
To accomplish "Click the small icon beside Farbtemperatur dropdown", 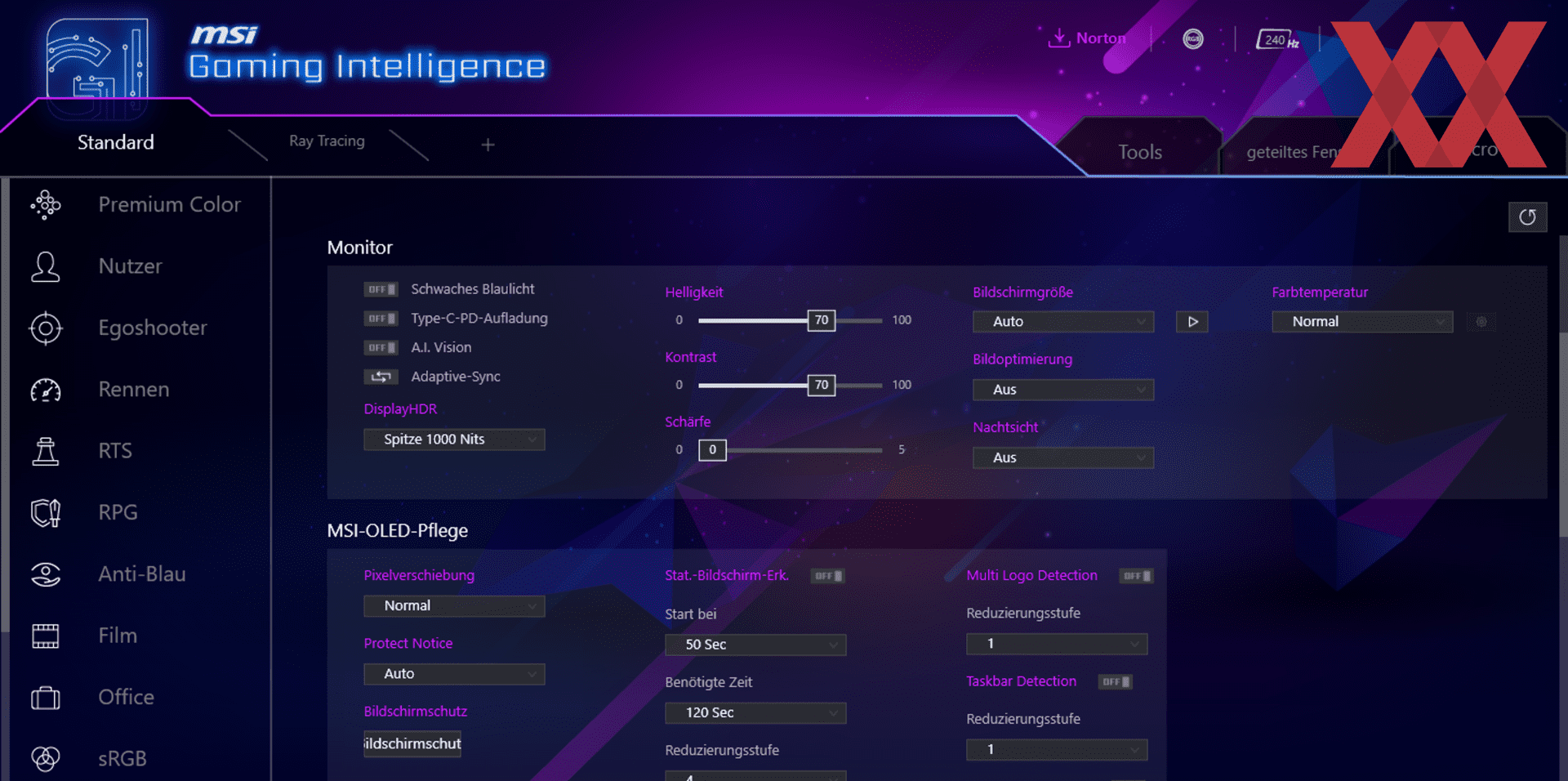I will [1481, 322].
